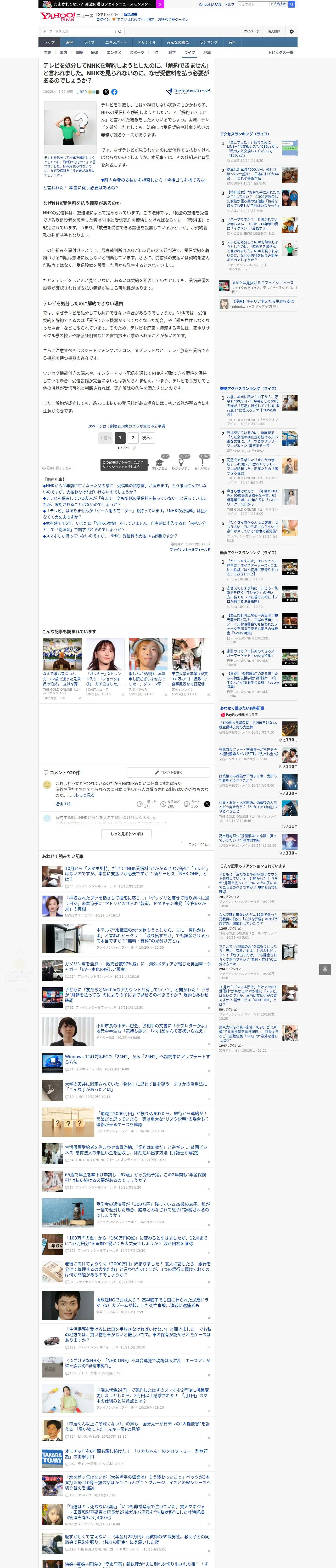Click the web search button in top bar
The height and width of the screenshot is (1568, 336).
292,4
